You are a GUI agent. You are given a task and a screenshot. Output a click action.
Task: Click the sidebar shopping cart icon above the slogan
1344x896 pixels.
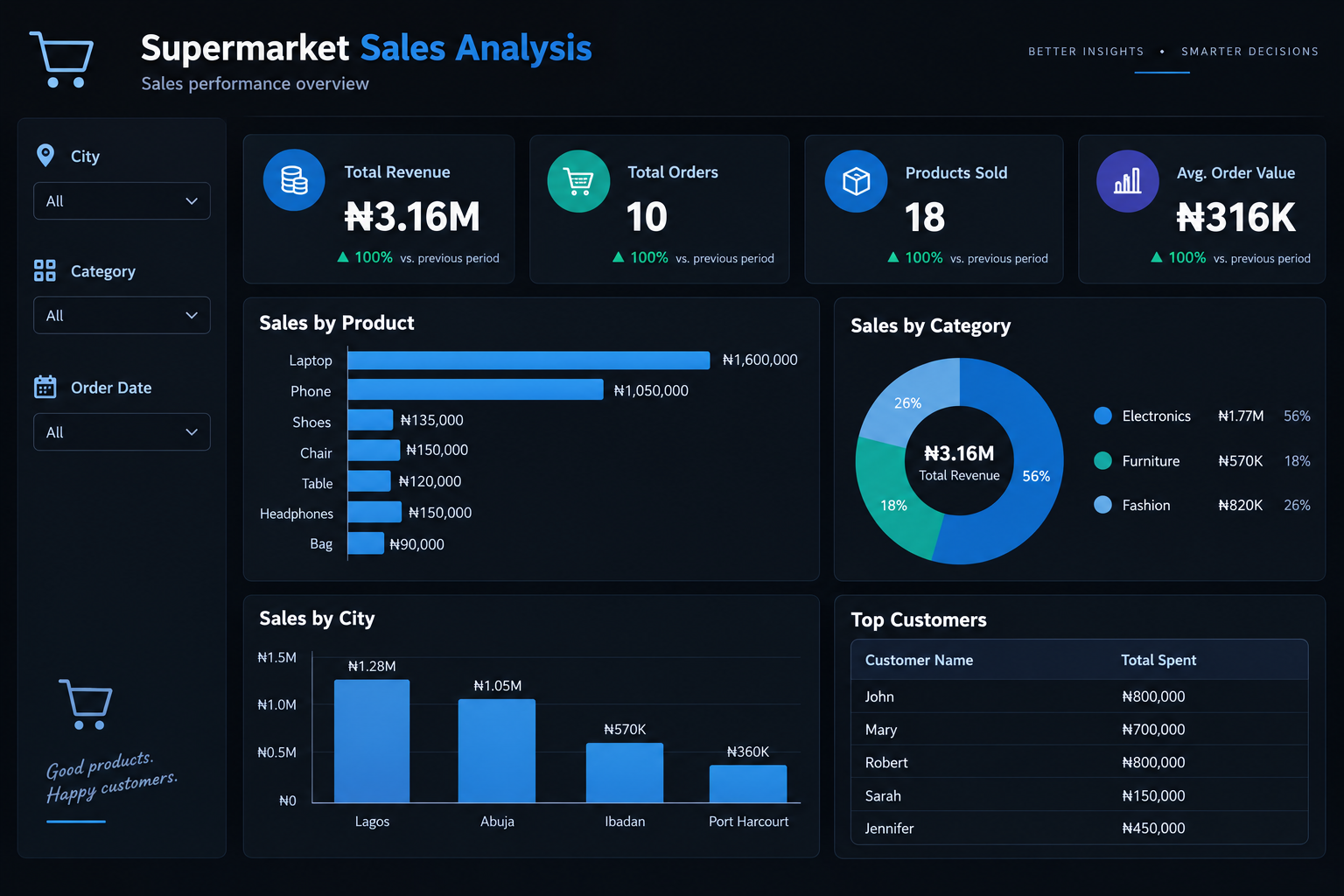(x=86, y=703)
